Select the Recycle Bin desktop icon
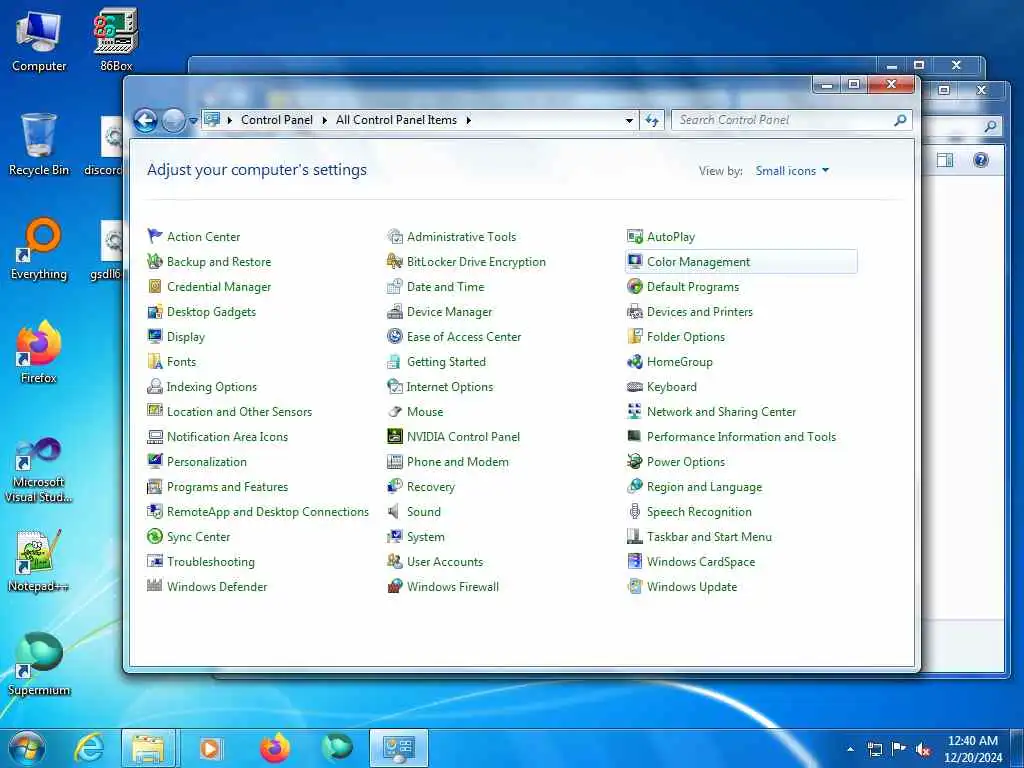 click(39, 144)
